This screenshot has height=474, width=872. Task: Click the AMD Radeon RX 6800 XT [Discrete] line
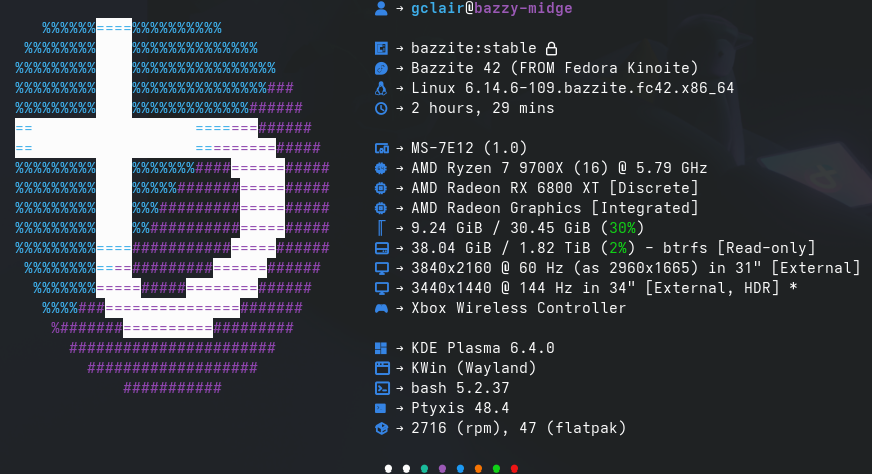(x=554, y=188)
